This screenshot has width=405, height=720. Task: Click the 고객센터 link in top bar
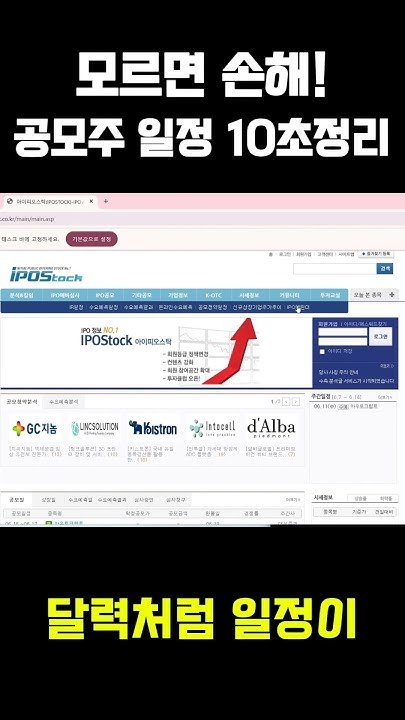(x=325, y=254)
